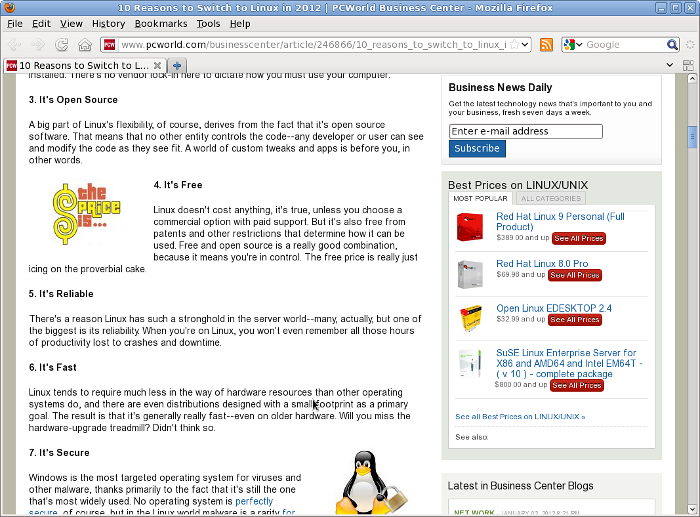Switch to the ALL CATEGORIES tab
The height and width of the screenshot is (517, 700).
pos(550,199)
